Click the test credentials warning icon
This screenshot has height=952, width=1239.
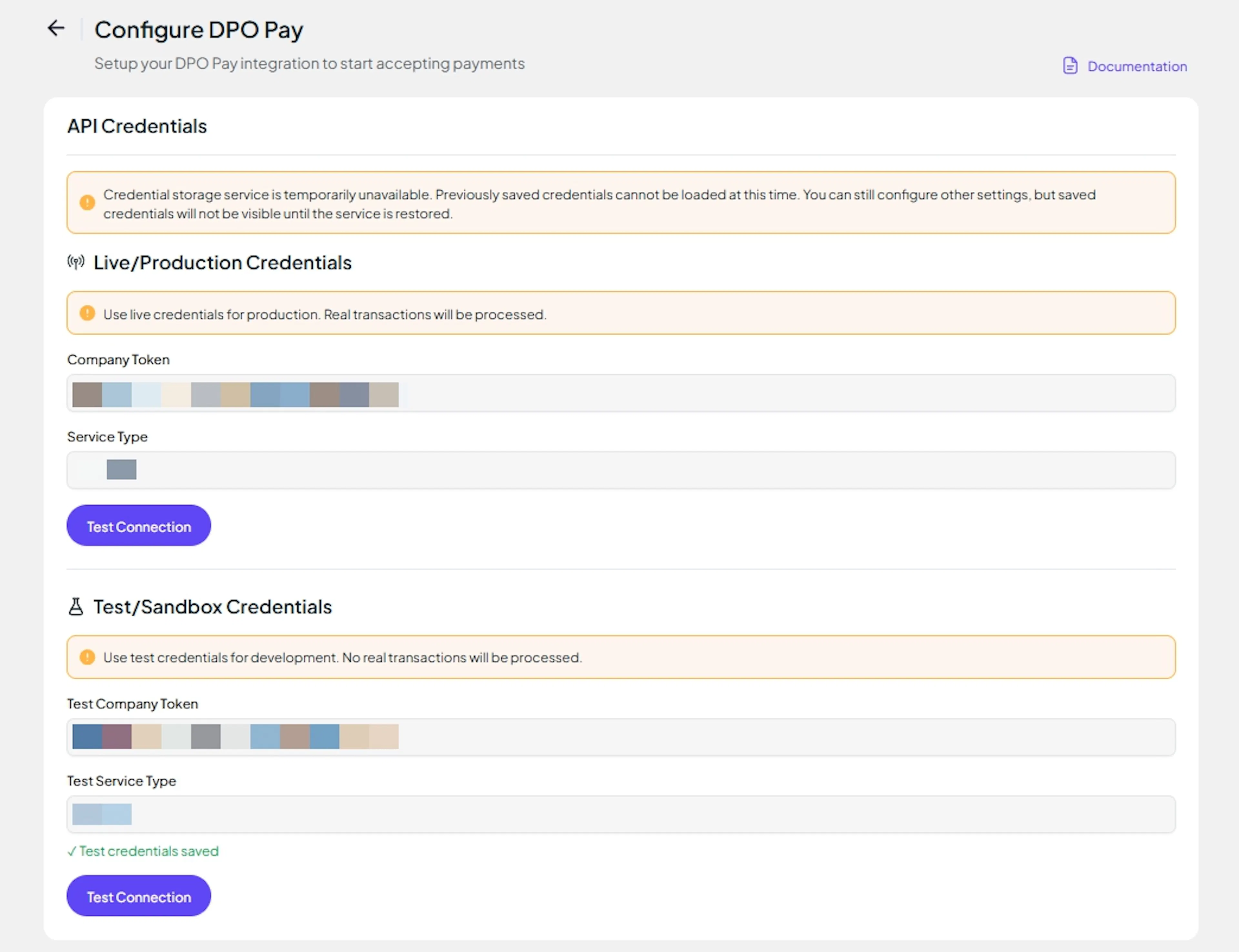(x=87, y=657)
